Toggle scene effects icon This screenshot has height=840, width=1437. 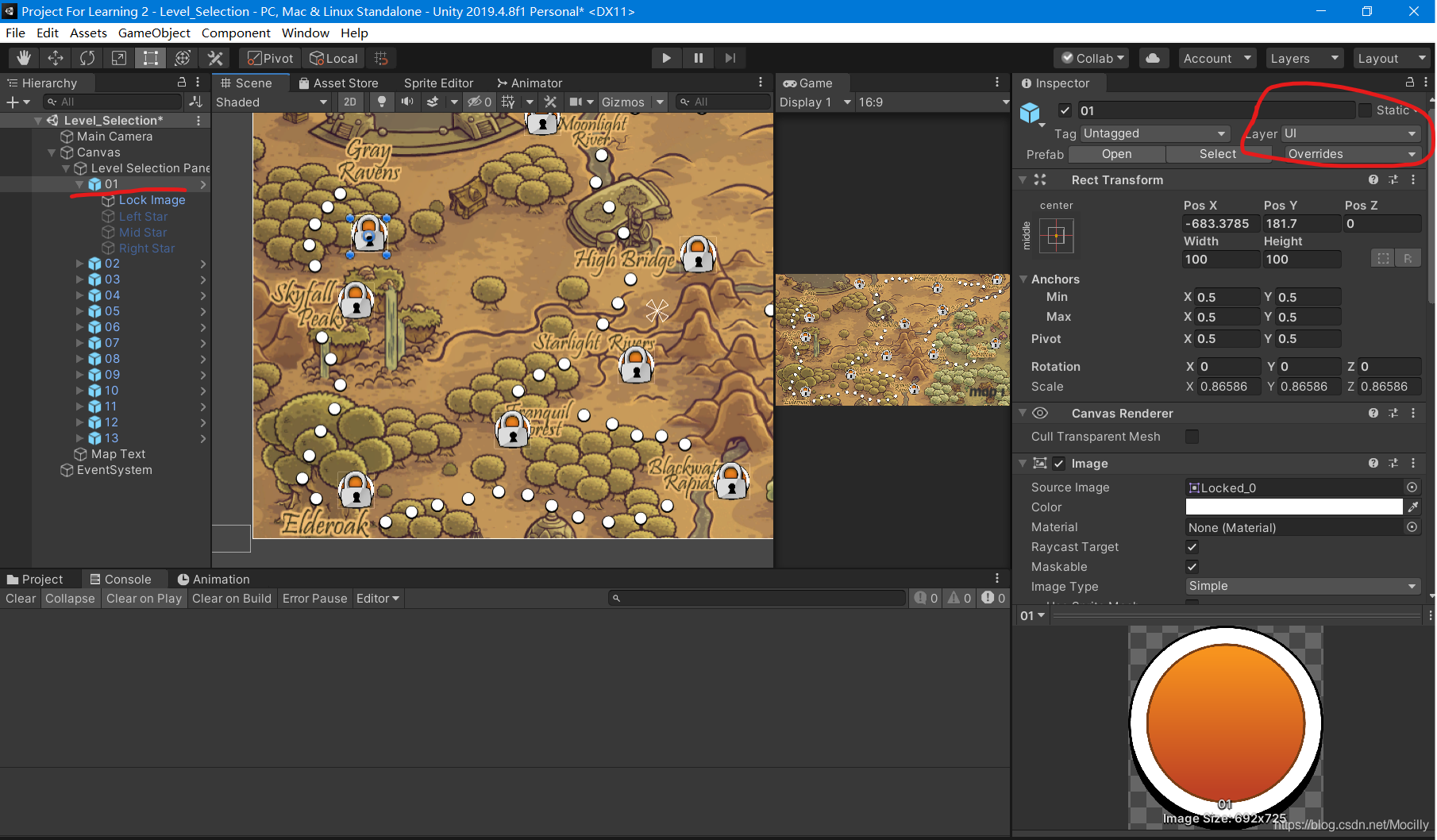pyautogui.click(x=433, y=102)
